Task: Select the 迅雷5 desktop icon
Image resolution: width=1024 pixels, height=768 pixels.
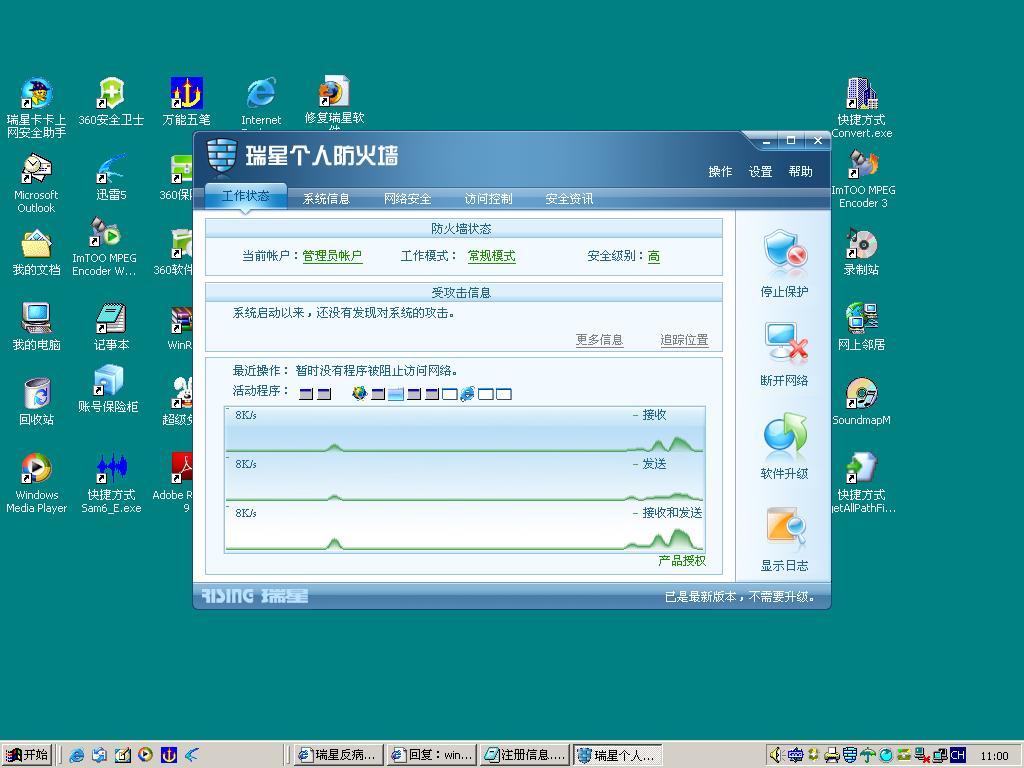Action: tap(111, 177)
